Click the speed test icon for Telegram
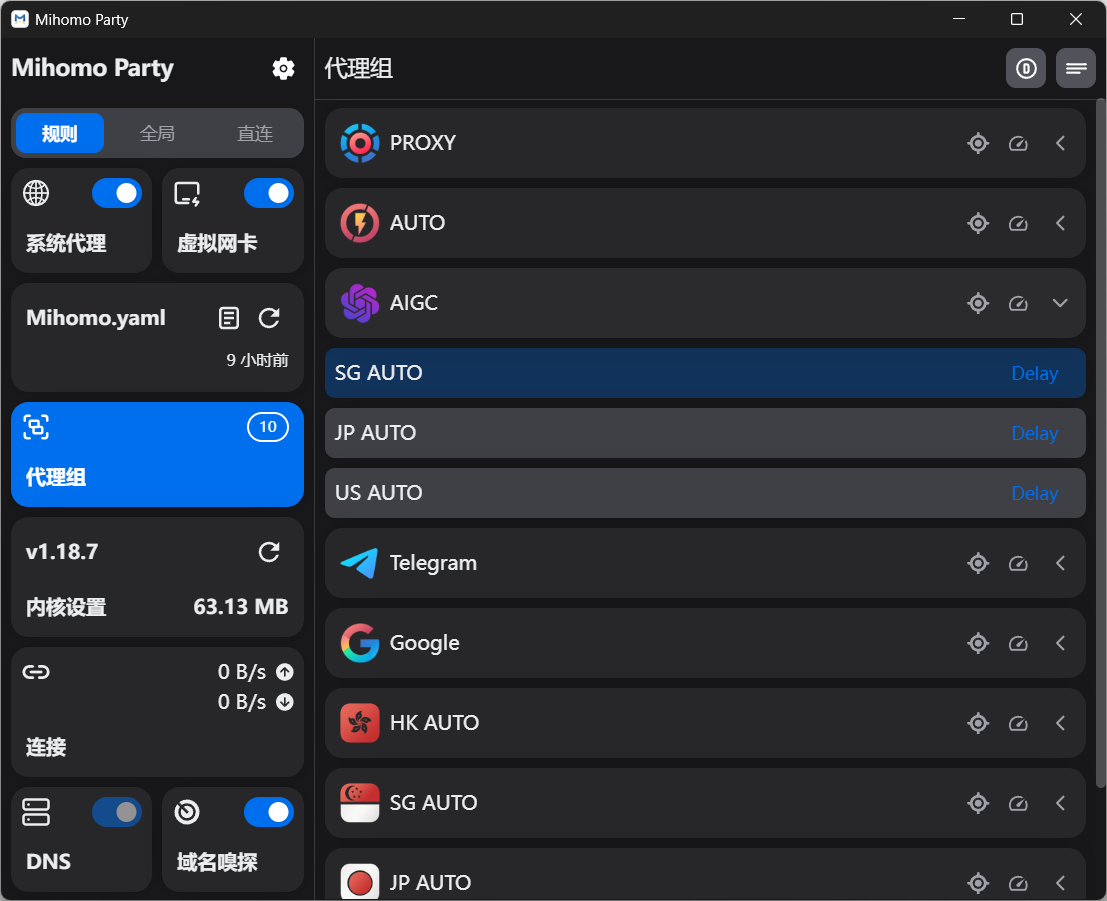1107x901 pixels. click(1018, 563)
